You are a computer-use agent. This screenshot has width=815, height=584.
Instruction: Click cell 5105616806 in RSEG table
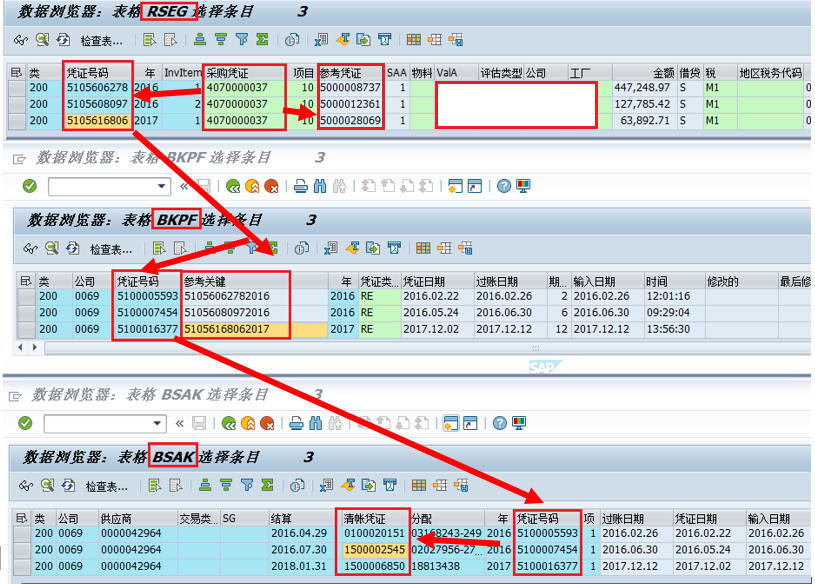coord(98,121)
